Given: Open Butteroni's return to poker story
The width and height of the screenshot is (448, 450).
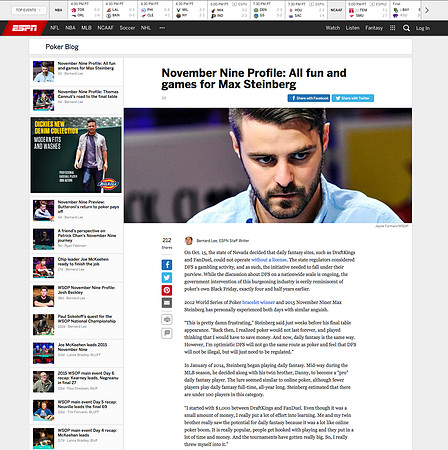Looking at the screenshot, I should click(88, 207).
